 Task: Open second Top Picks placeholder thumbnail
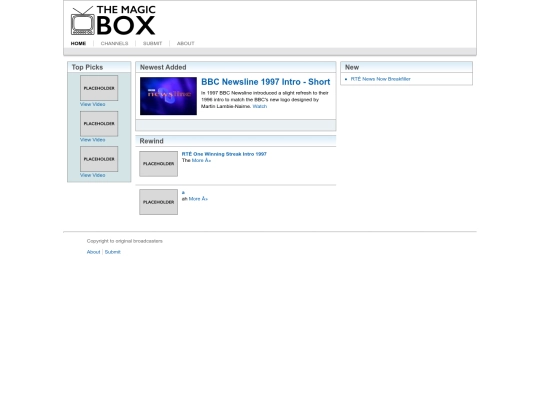point(99,124)
